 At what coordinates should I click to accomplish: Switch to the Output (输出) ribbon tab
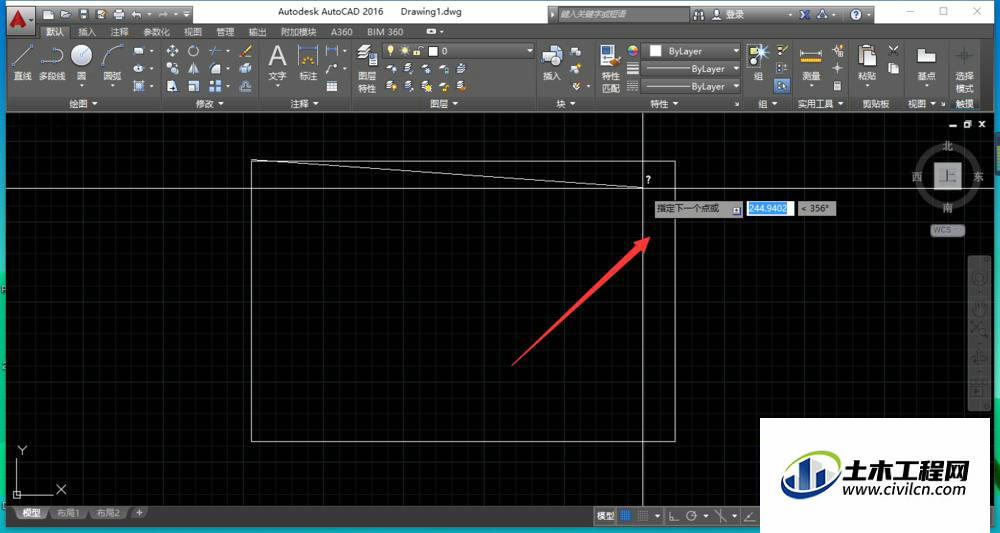point(258,32)
